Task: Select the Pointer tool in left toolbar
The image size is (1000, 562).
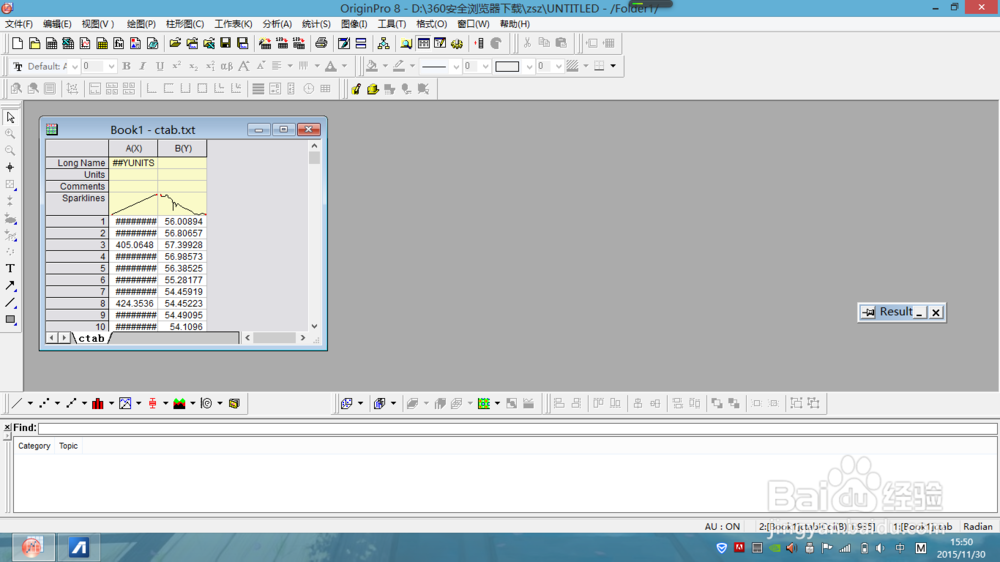Action: point(10,117)
